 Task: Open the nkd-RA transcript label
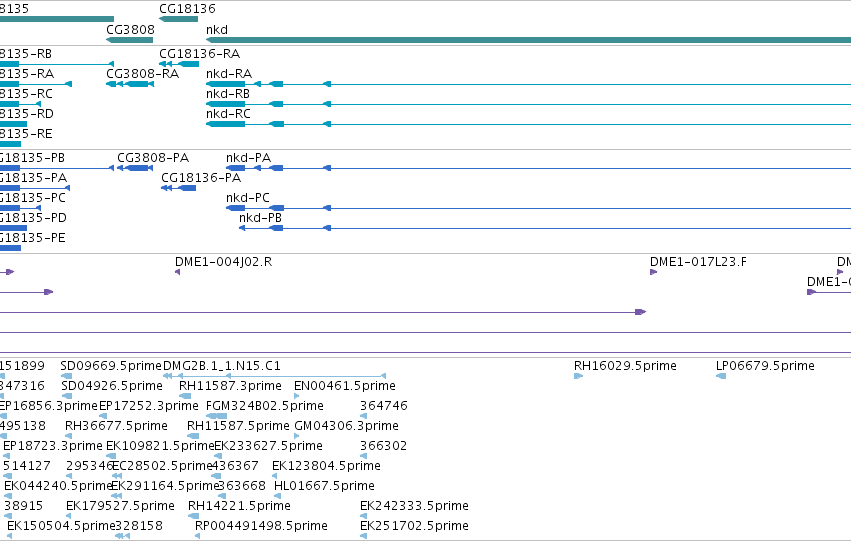[228, 74]
